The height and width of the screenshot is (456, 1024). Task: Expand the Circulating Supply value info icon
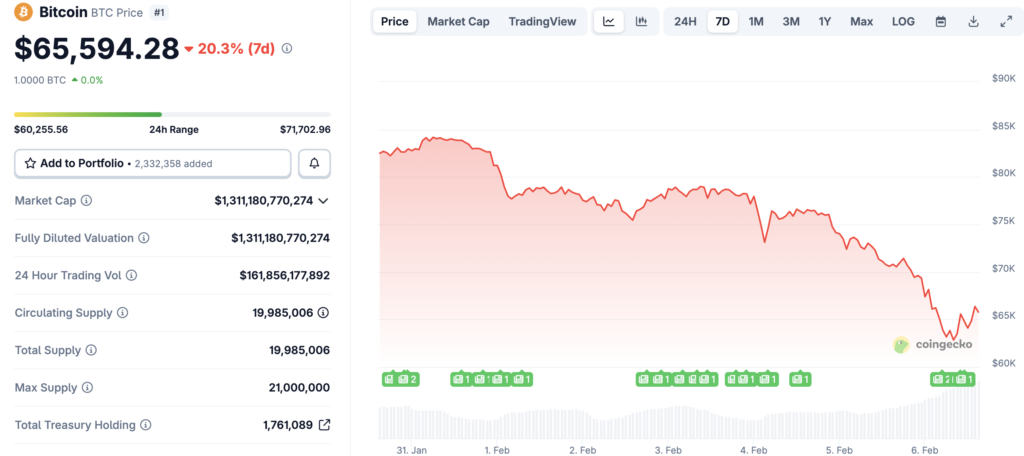(x=323, y=313)
